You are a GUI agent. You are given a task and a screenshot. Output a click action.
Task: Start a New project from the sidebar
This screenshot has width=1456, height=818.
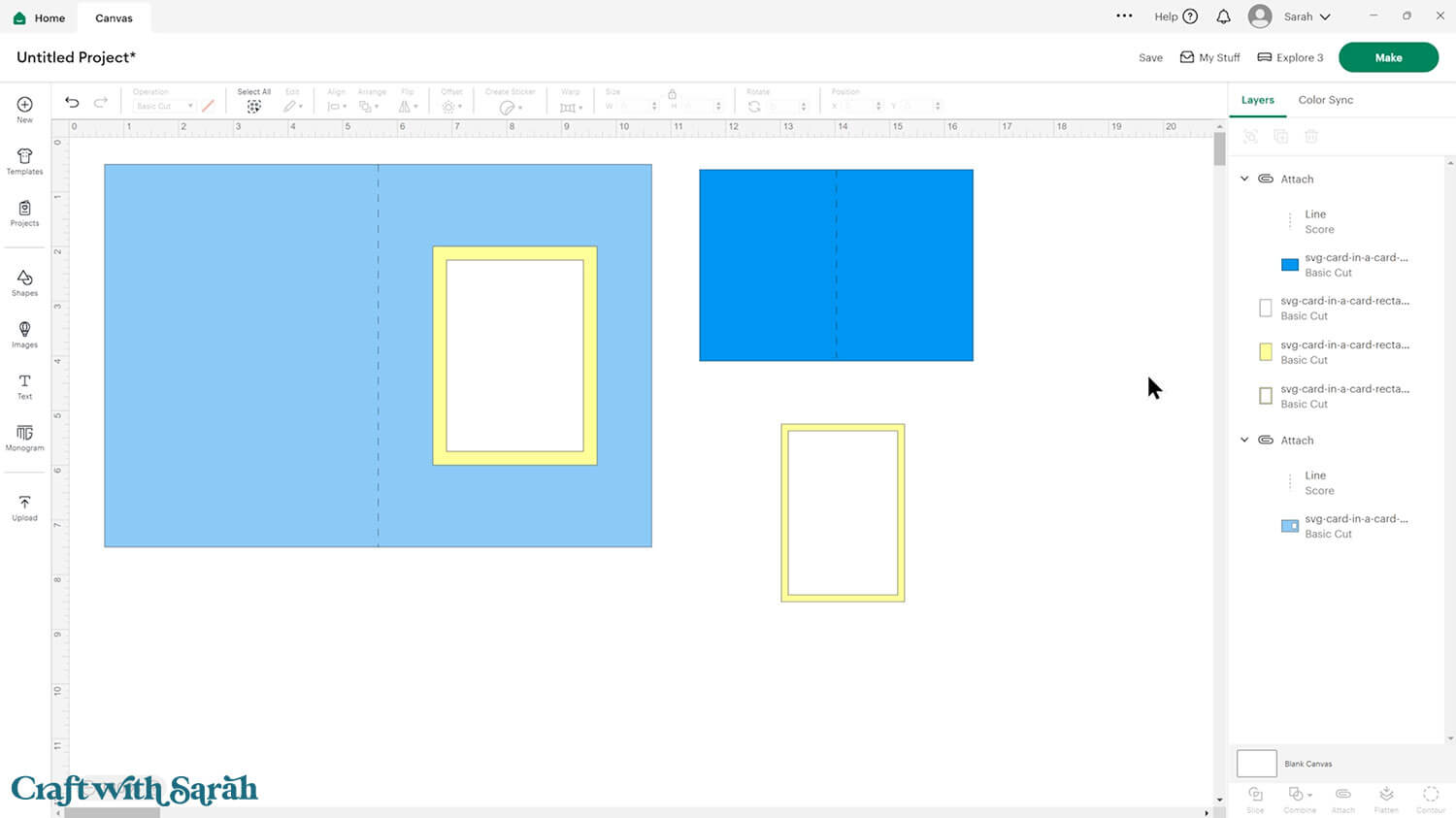[x=24, y=109]
